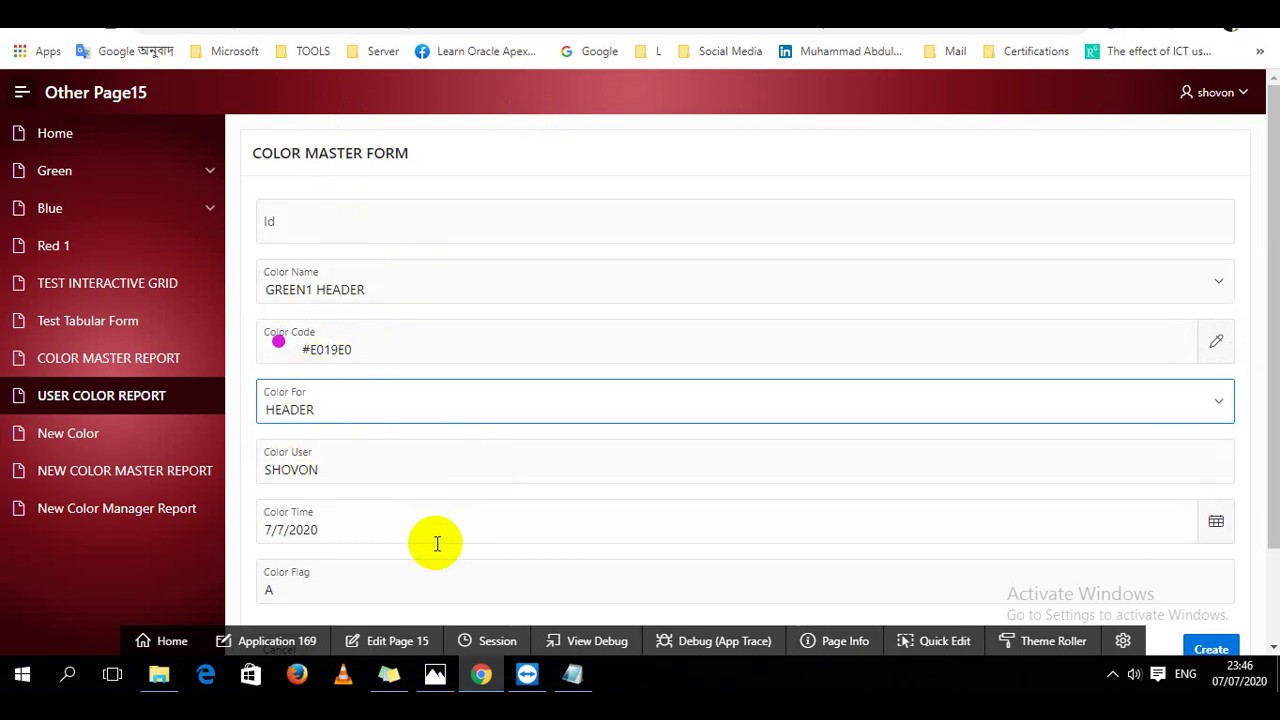Open the Google bookmark
Screen dimensions: 1280x720
click(x=589, y=51)
